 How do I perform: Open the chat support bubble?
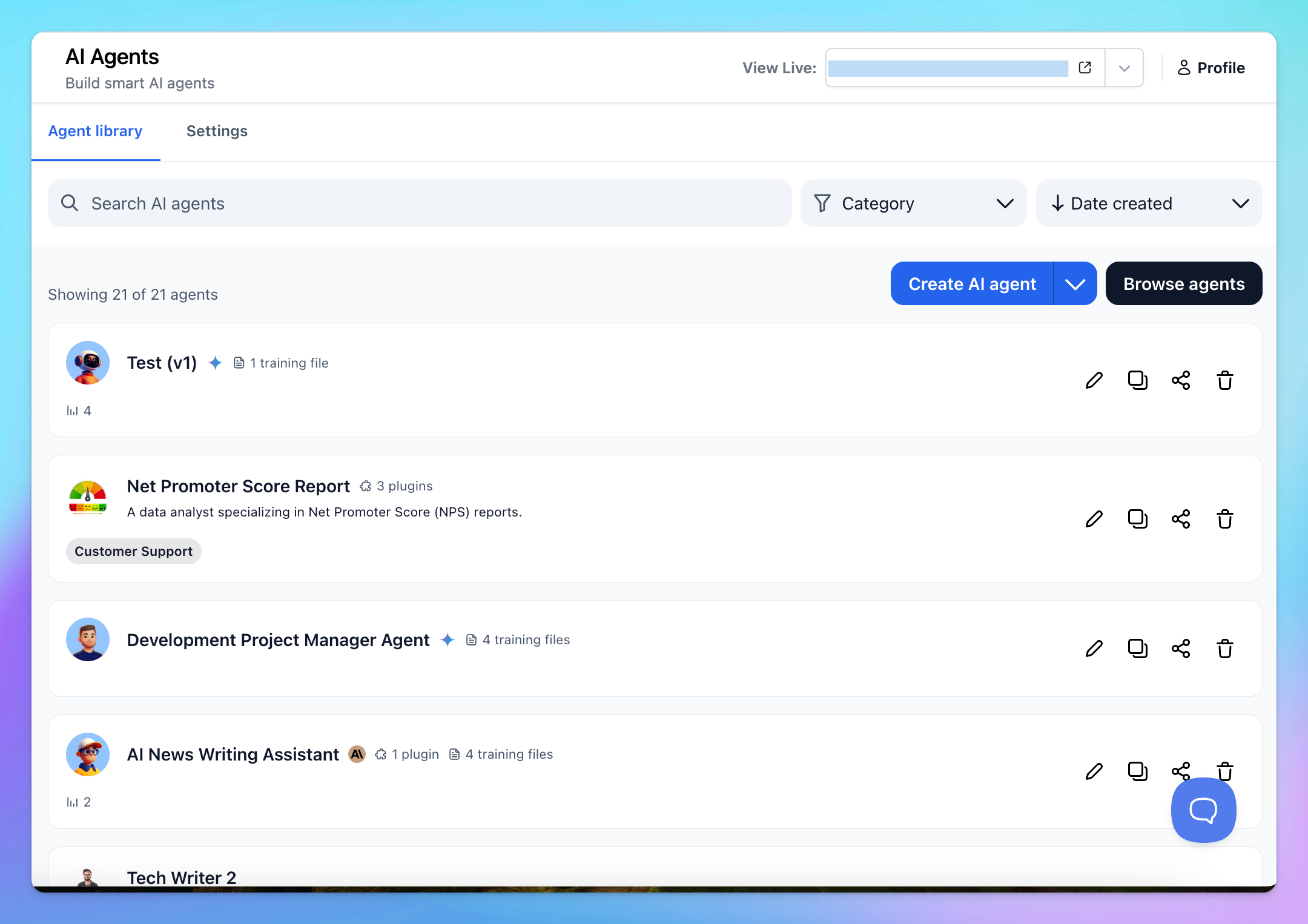(1203, 810)
